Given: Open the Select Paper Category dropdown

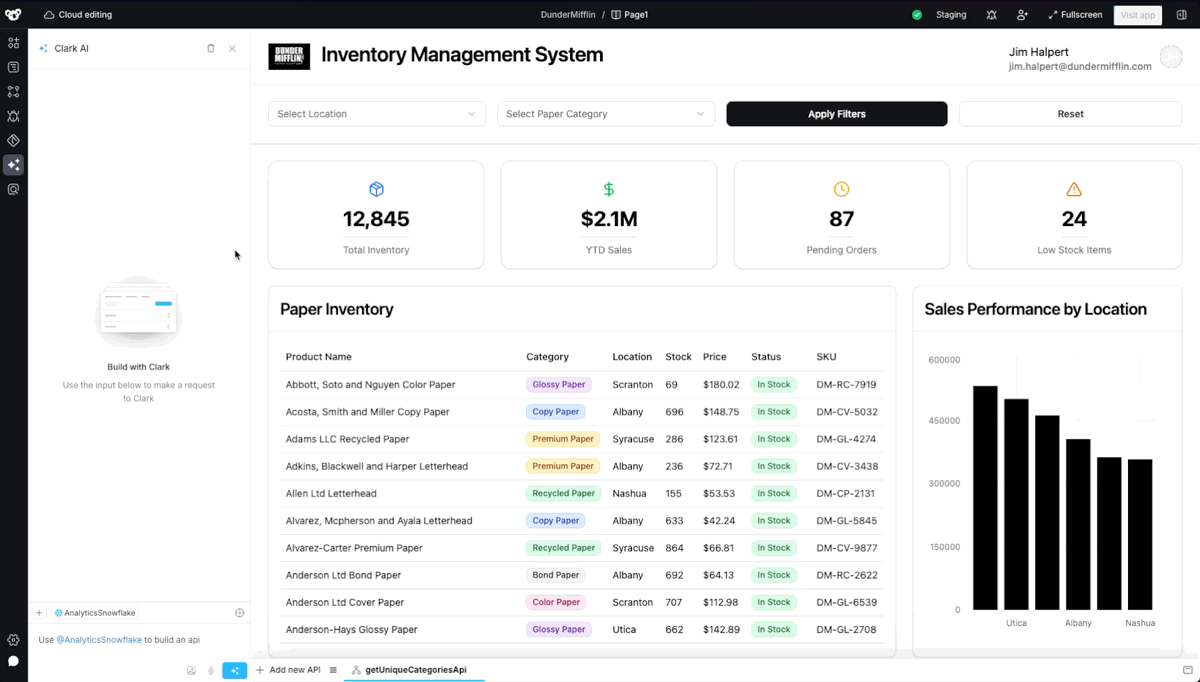Looking at the screenshot, I should tap(606, 114).
